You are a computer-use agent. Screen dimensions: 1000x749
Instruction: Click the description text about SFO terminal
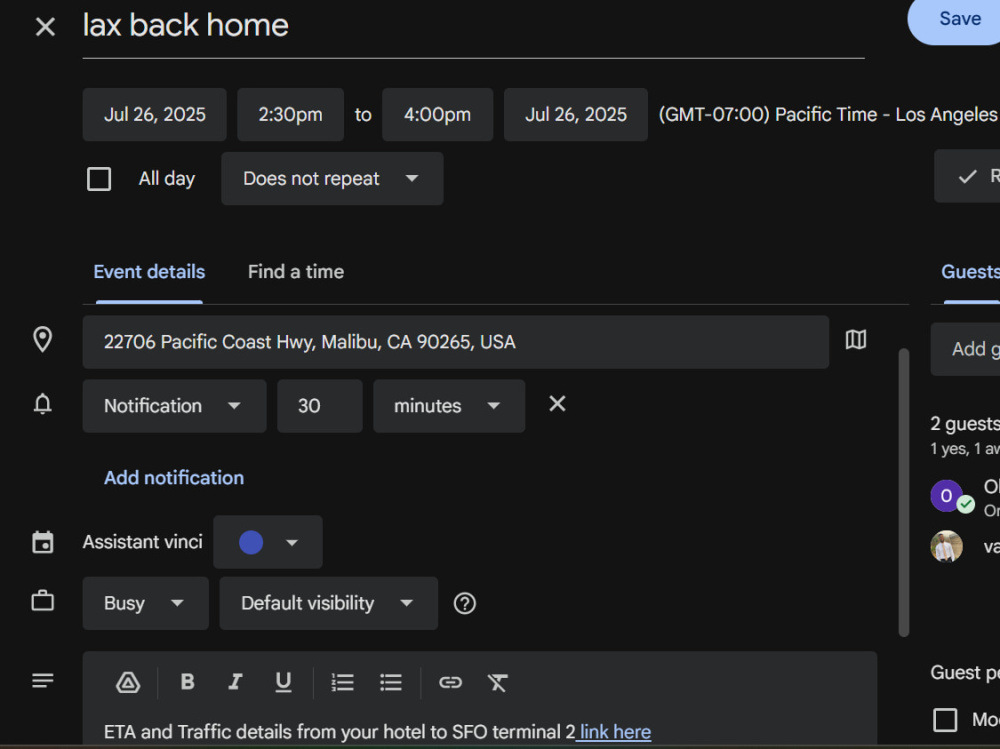click(x=340, y=732)
